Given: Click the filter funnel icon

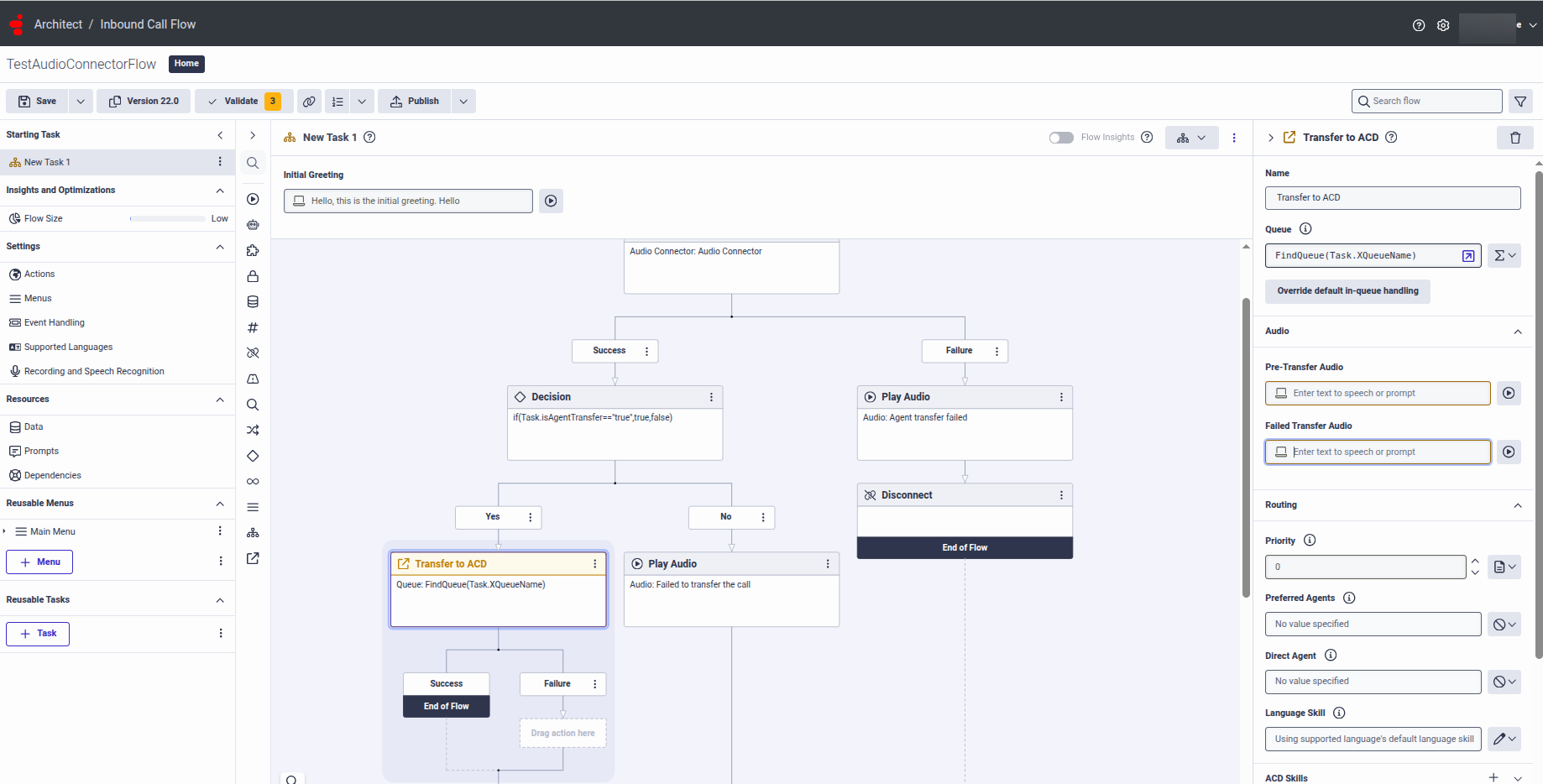Looking at the screenshot, I should [1520, 102].
